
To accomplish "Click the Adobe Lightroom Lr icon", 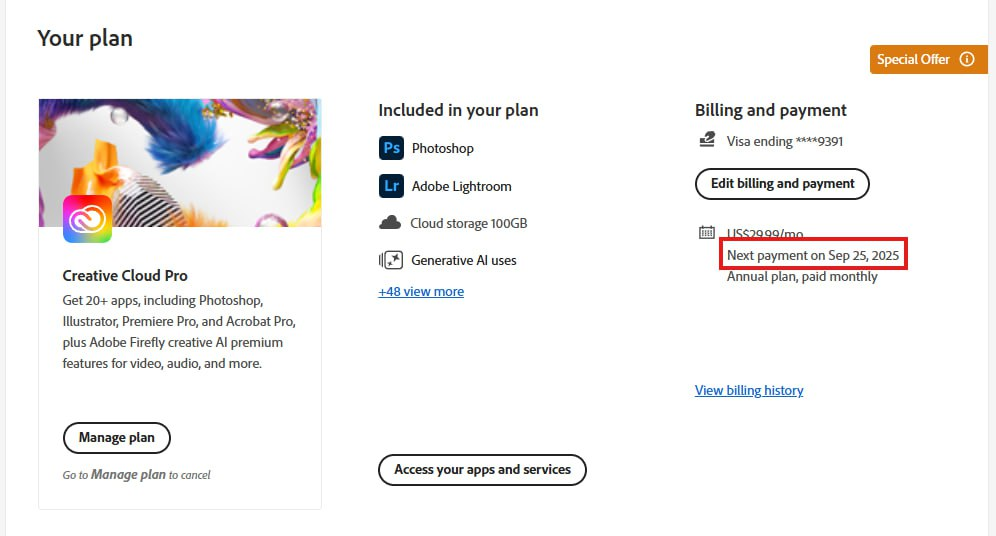I will pos(391,186).
